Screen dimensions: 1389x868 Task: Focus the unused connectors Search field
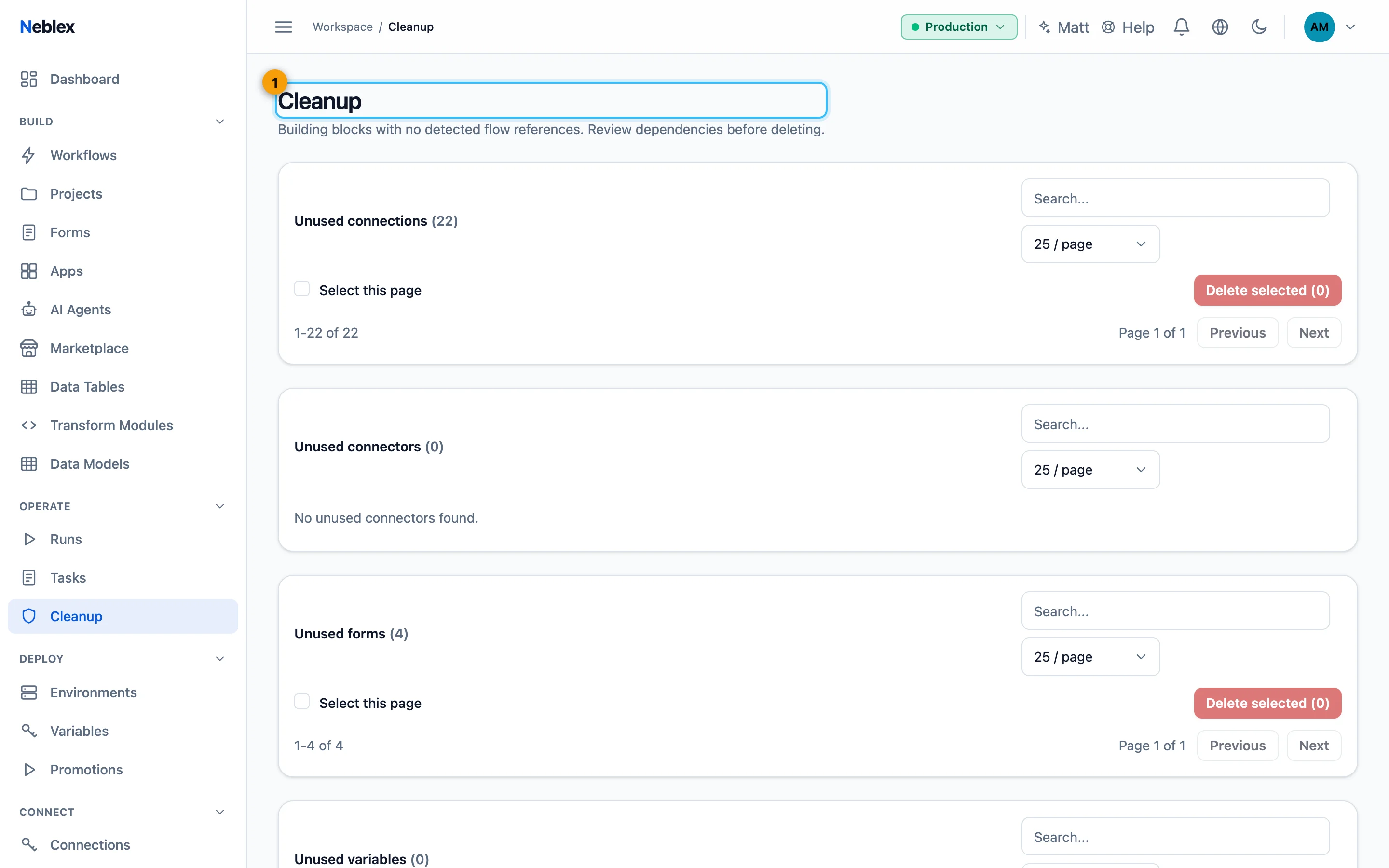tap(1175, 424)
